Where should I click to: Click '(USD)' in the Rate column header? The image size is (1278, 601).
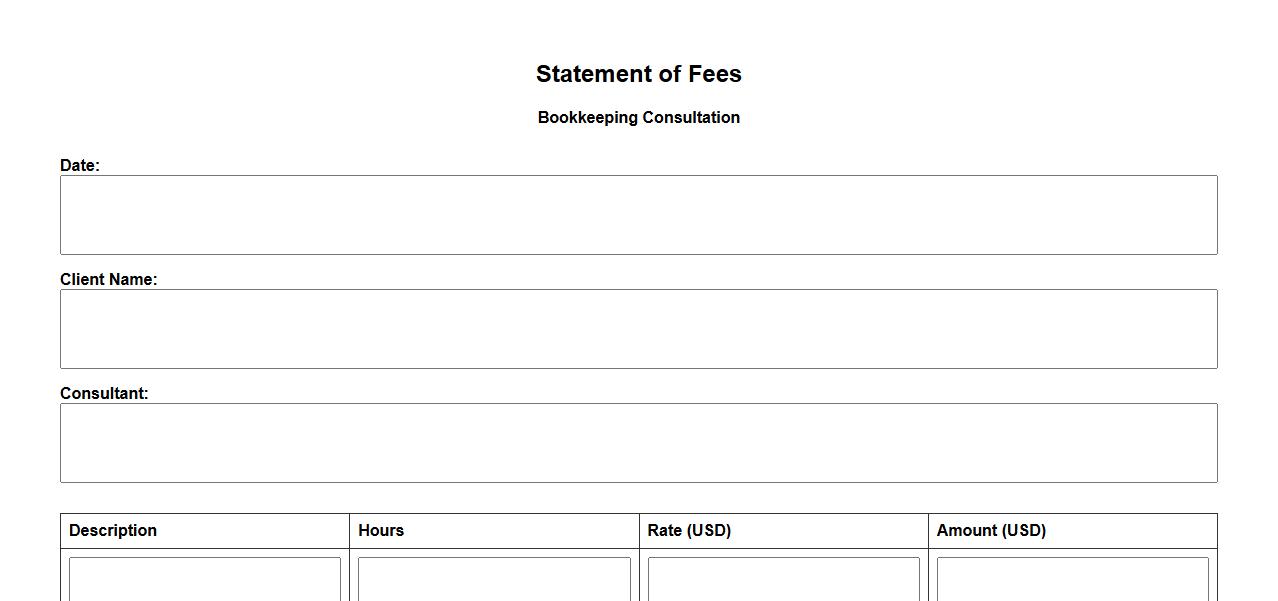(x=709, y=531)
